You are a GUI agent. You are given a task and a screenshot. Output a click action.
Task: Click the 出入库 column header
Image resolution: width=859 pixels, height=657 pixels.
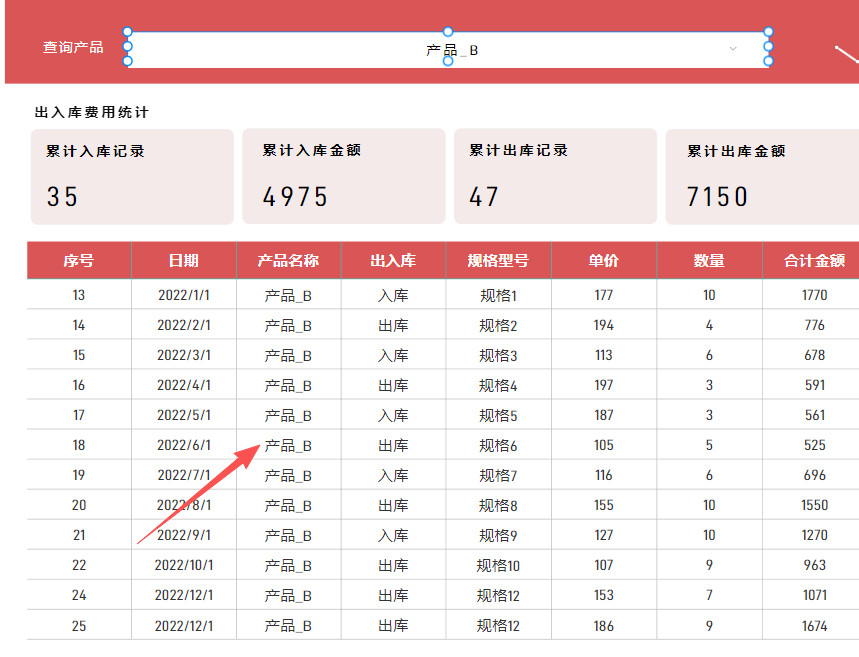[x=393, y=261]
